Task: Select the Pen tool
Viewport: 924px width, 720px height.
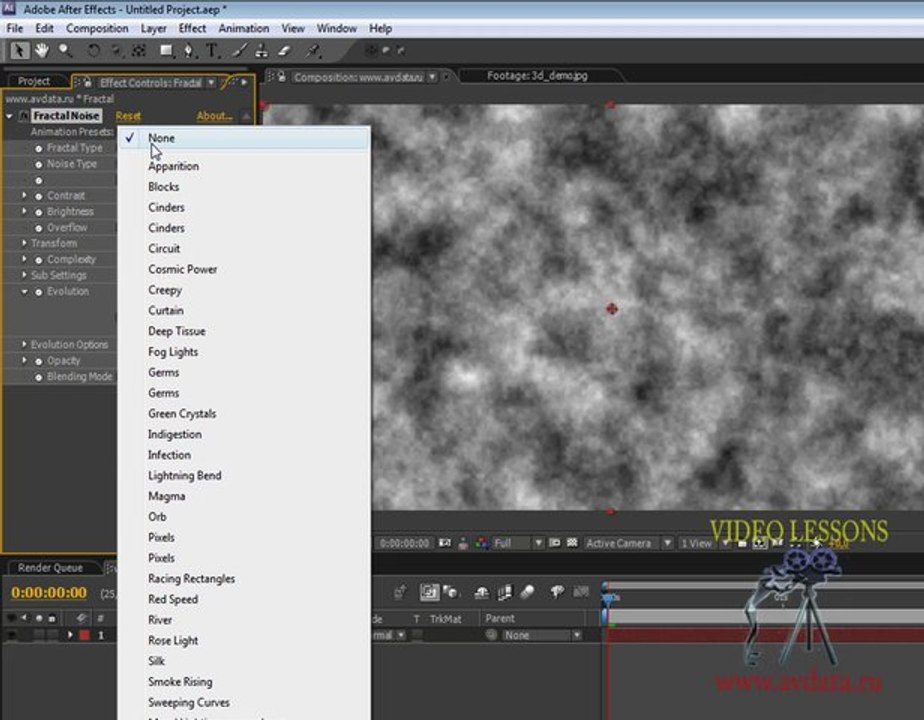Action: tap(189, 51)
